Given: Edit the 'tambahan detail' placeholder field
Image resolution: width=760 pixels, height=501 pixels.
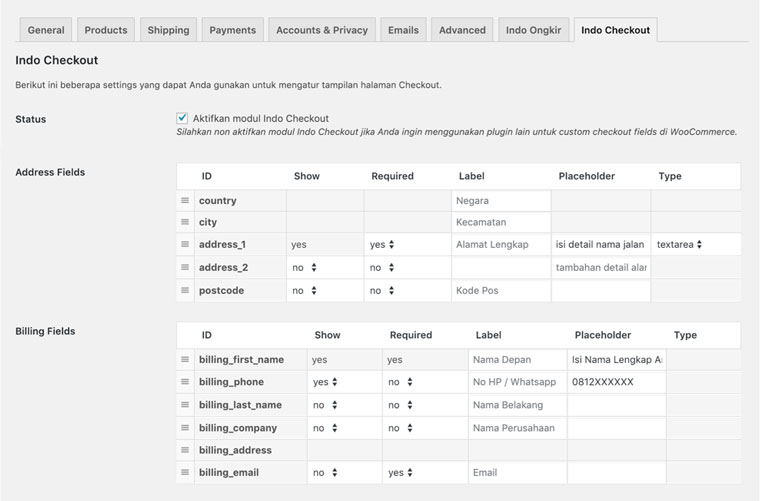Looking at the screenshot, I should (x=601, y=267).
